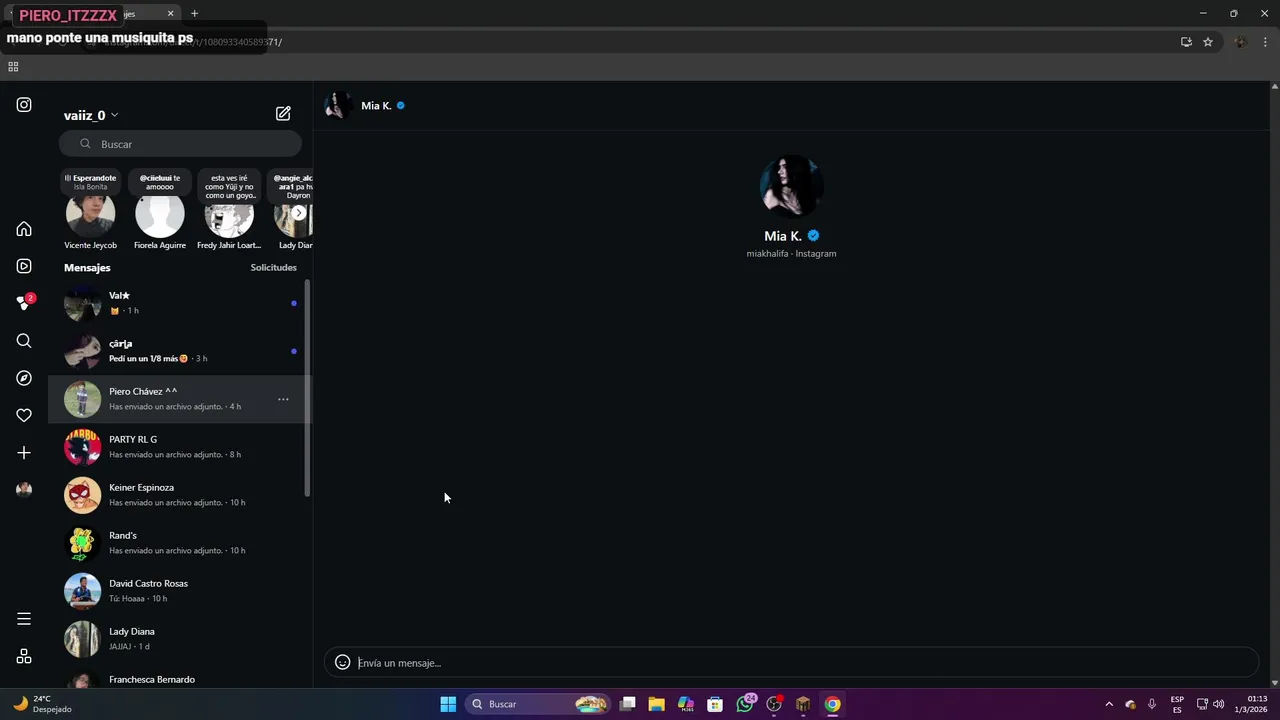Open David Castro Rosas conversation
Viewport: 1280px width, 720px height.
pos(180,591)
